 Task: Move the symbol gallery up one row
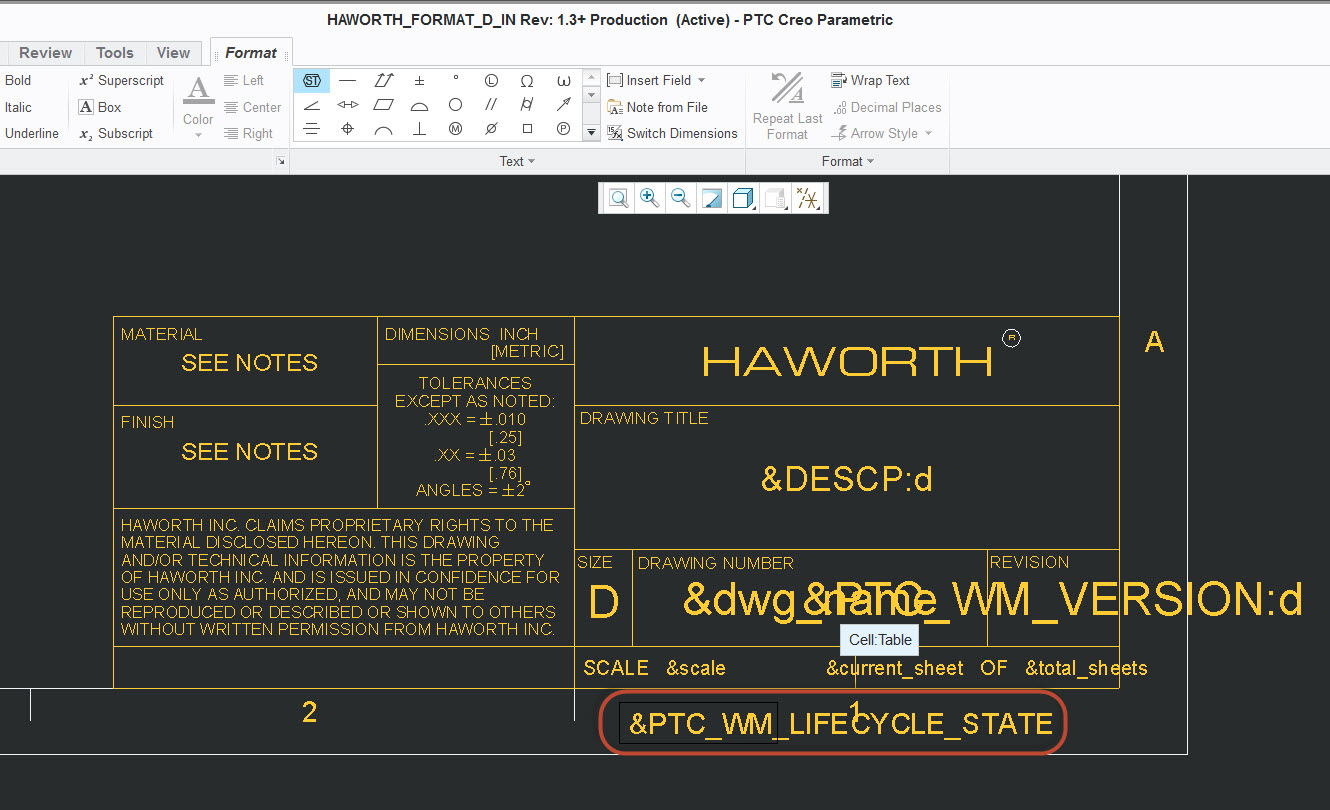tap(591, 78)
